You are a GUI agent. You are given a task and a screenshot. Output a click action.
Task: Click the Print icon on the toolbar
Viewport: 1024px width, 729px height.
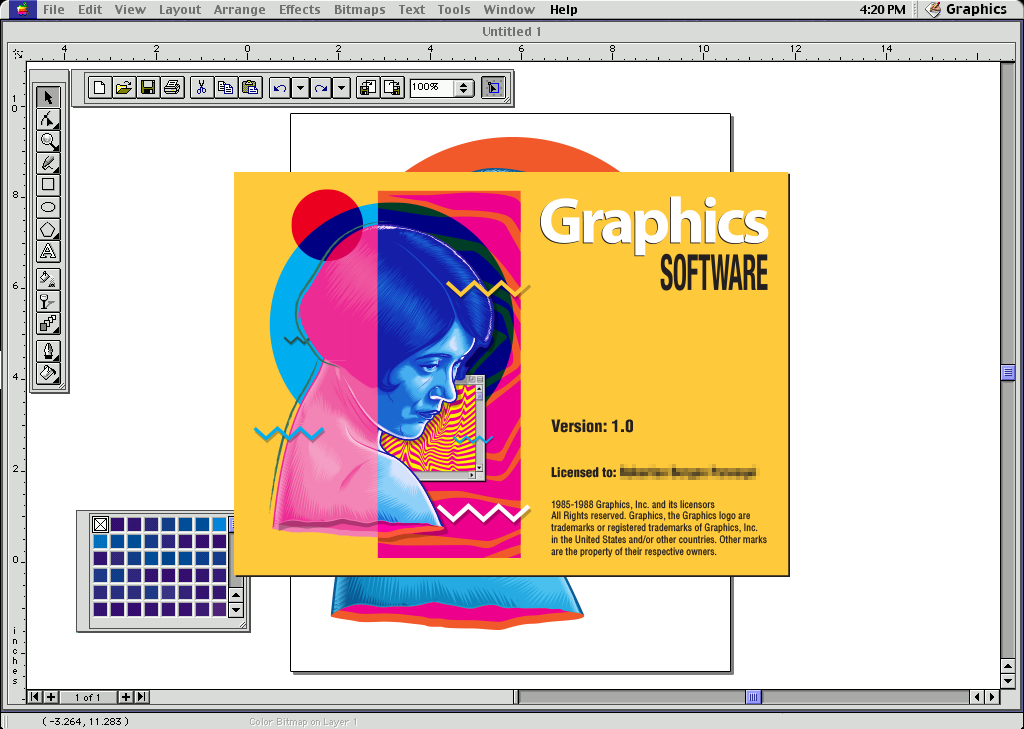coord(171,87)
